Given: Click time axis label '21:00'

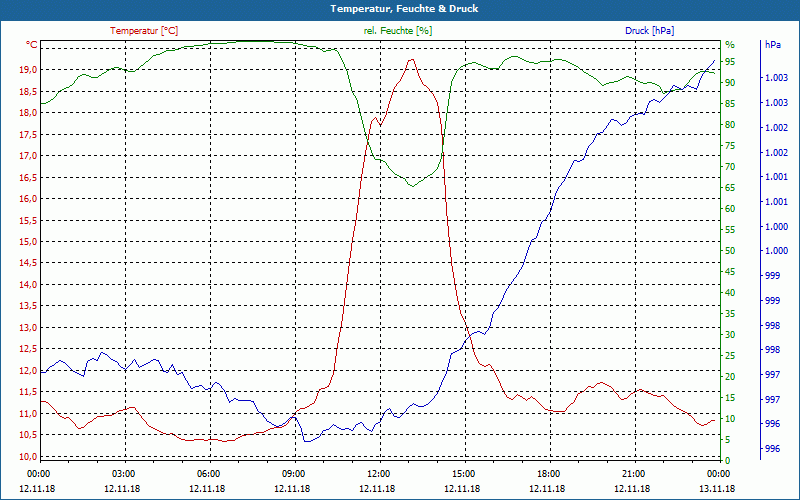Looking at the screenshot, I should tap(633, 473).
